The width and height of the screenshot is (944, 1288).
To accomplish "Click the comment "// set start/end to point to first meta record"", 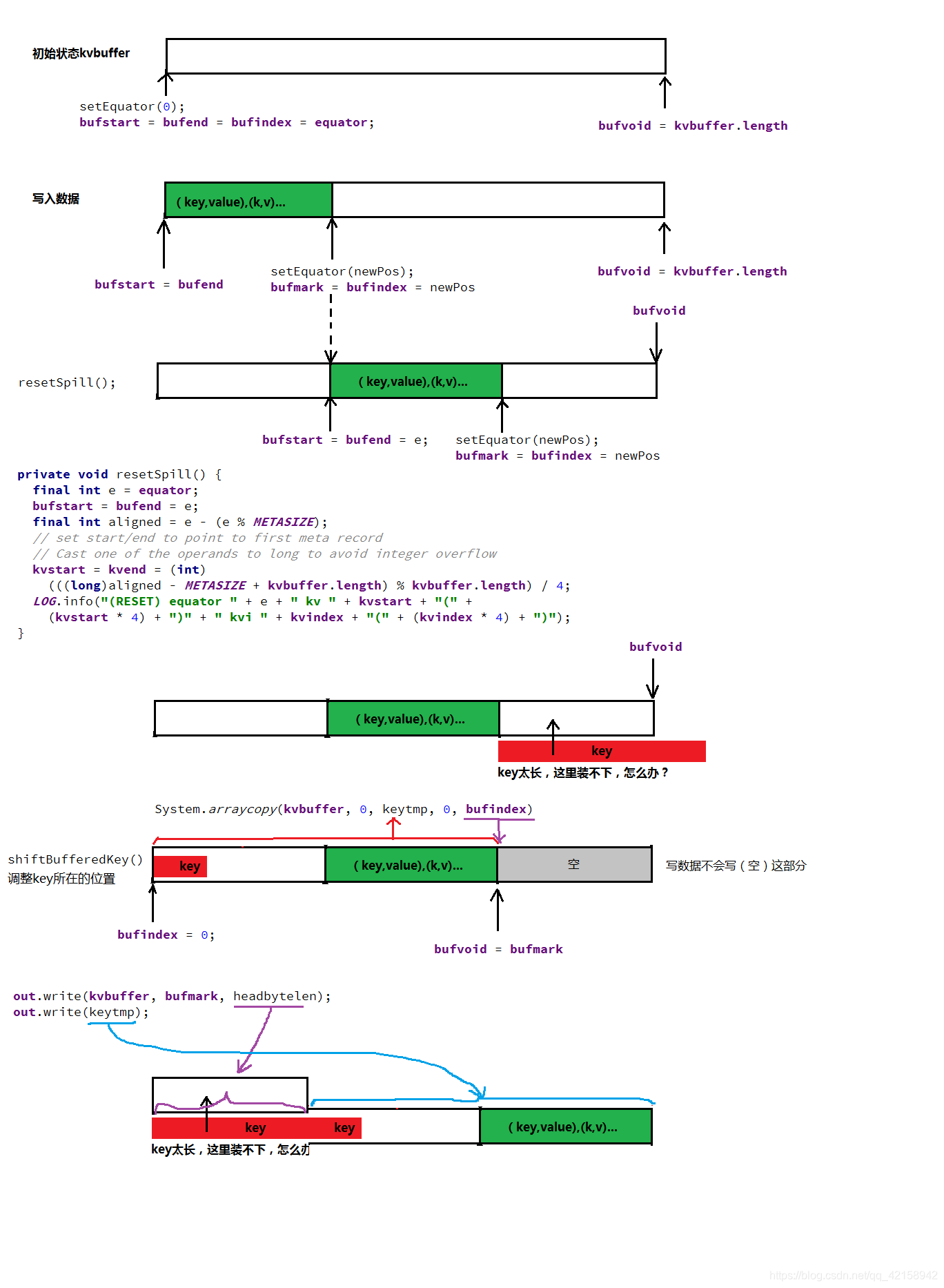I will click(x=208, y=538).
